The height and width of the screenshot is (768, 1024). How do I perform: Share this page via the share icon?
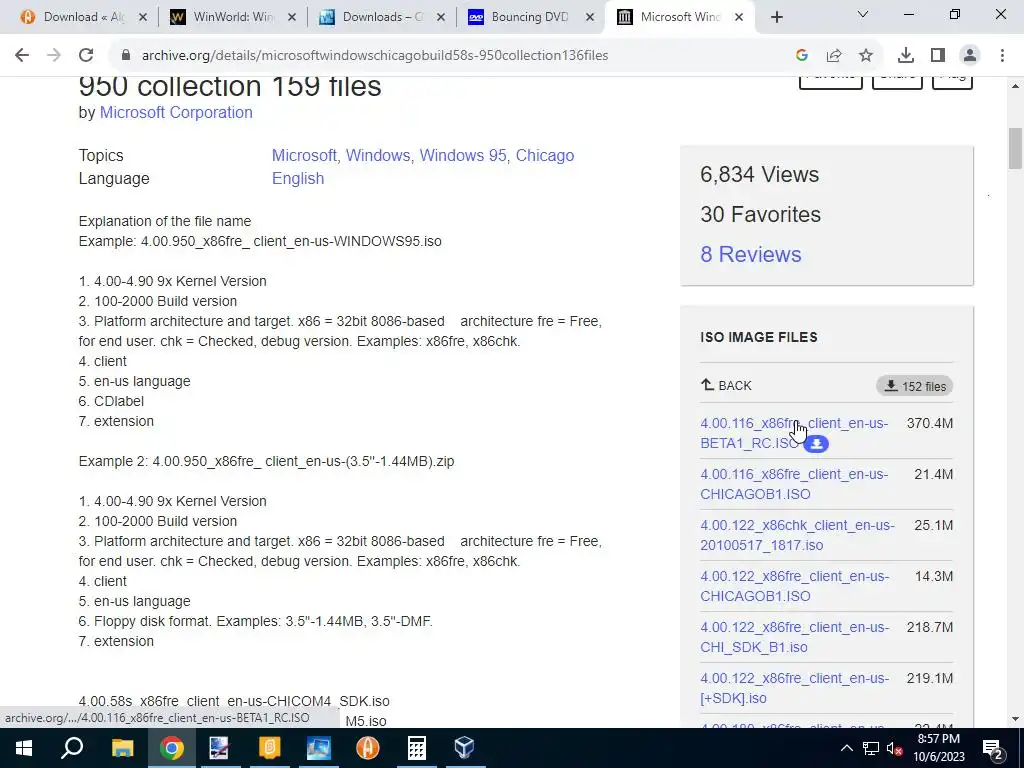[x=834, y=56]
